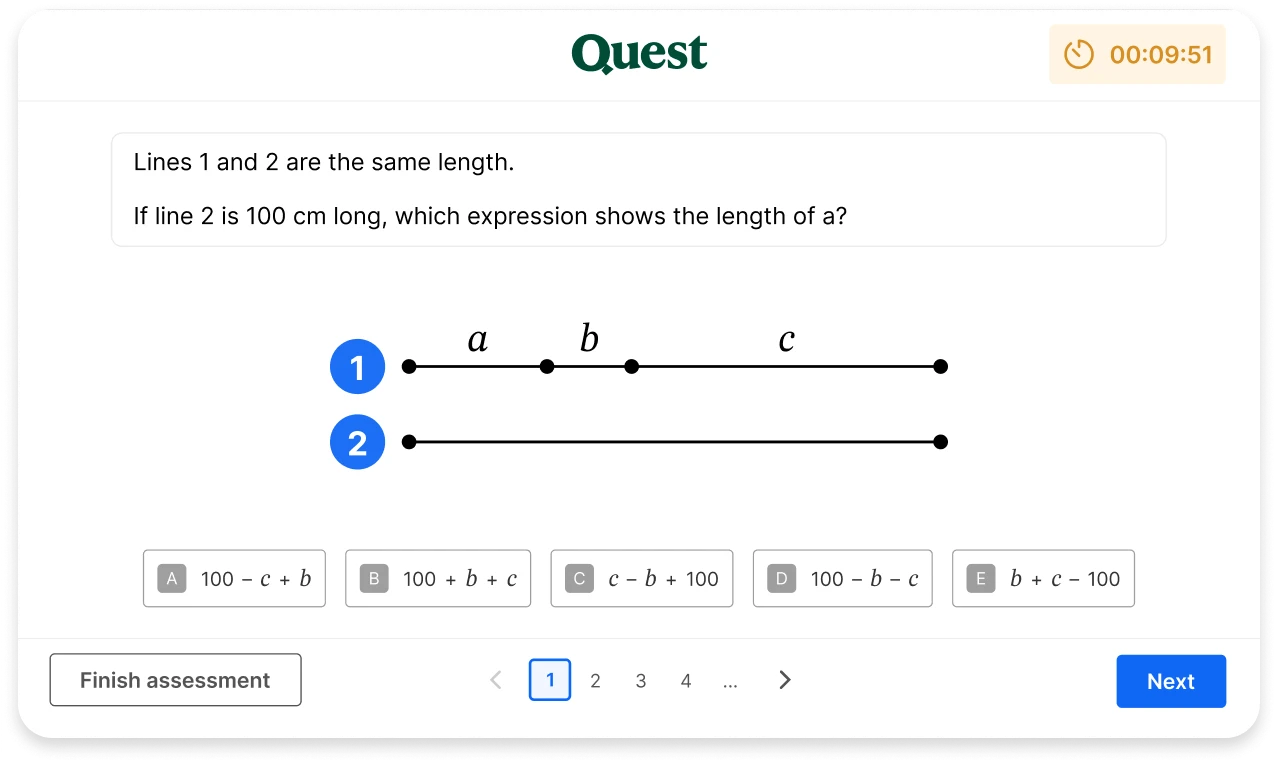Click the letter badge on option C
Screen dimensions: 1275x762
[578, 578]
